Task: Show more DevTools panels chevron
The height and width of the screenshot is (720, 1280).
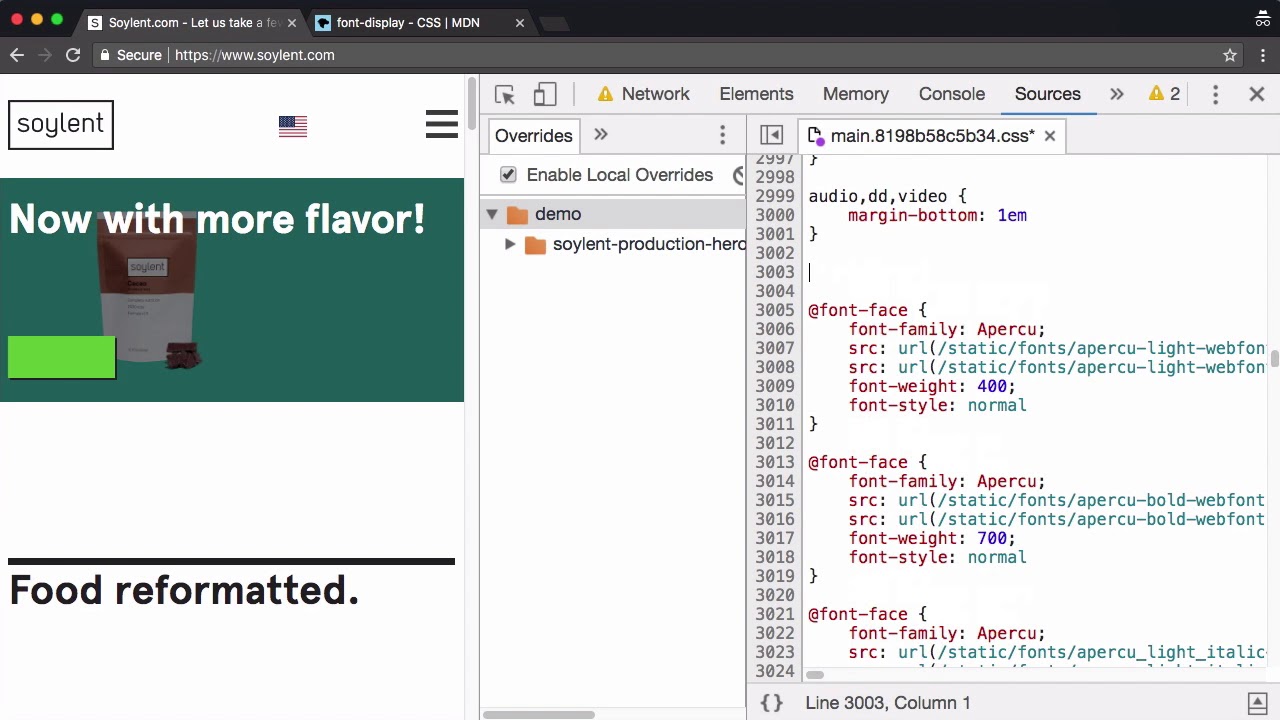Action: [1116, 94]
